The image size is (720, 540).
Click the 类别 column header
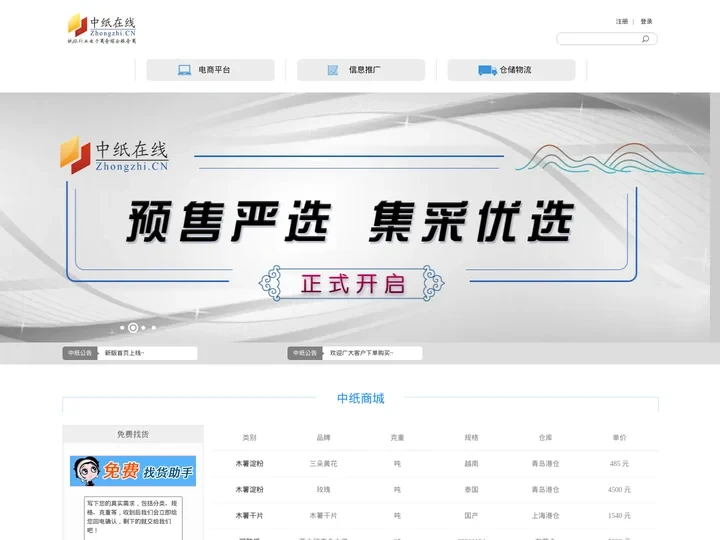point(249,438)
